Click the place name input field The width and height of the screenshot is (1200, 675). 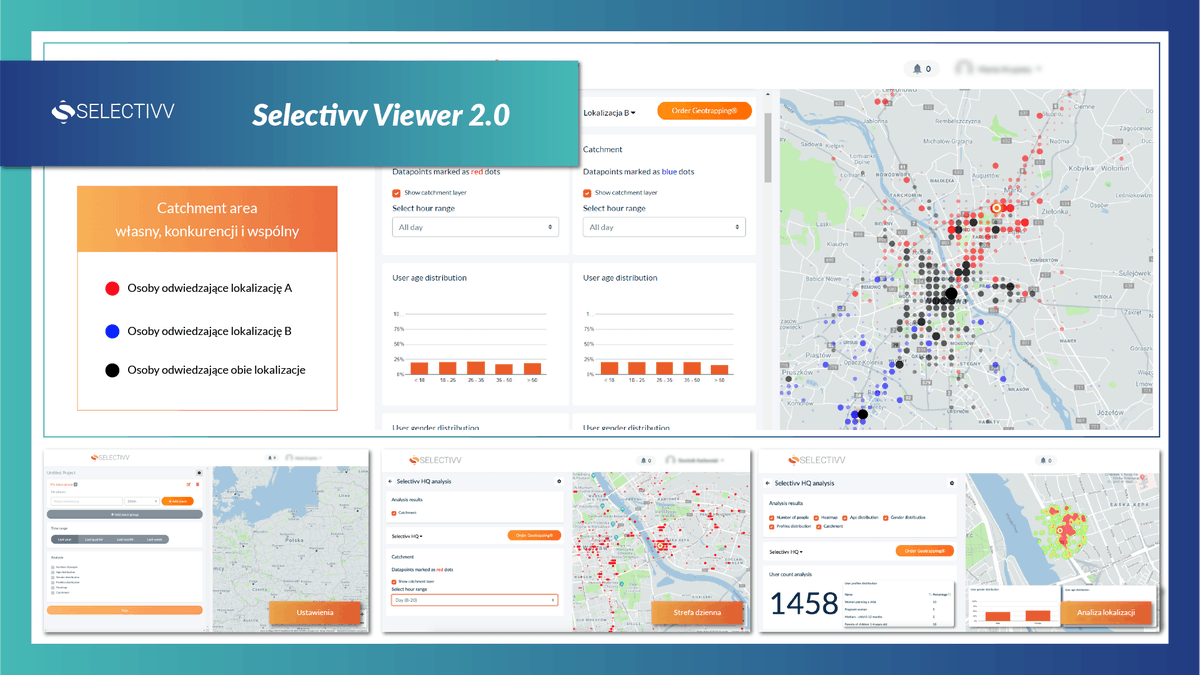(86, 501)
